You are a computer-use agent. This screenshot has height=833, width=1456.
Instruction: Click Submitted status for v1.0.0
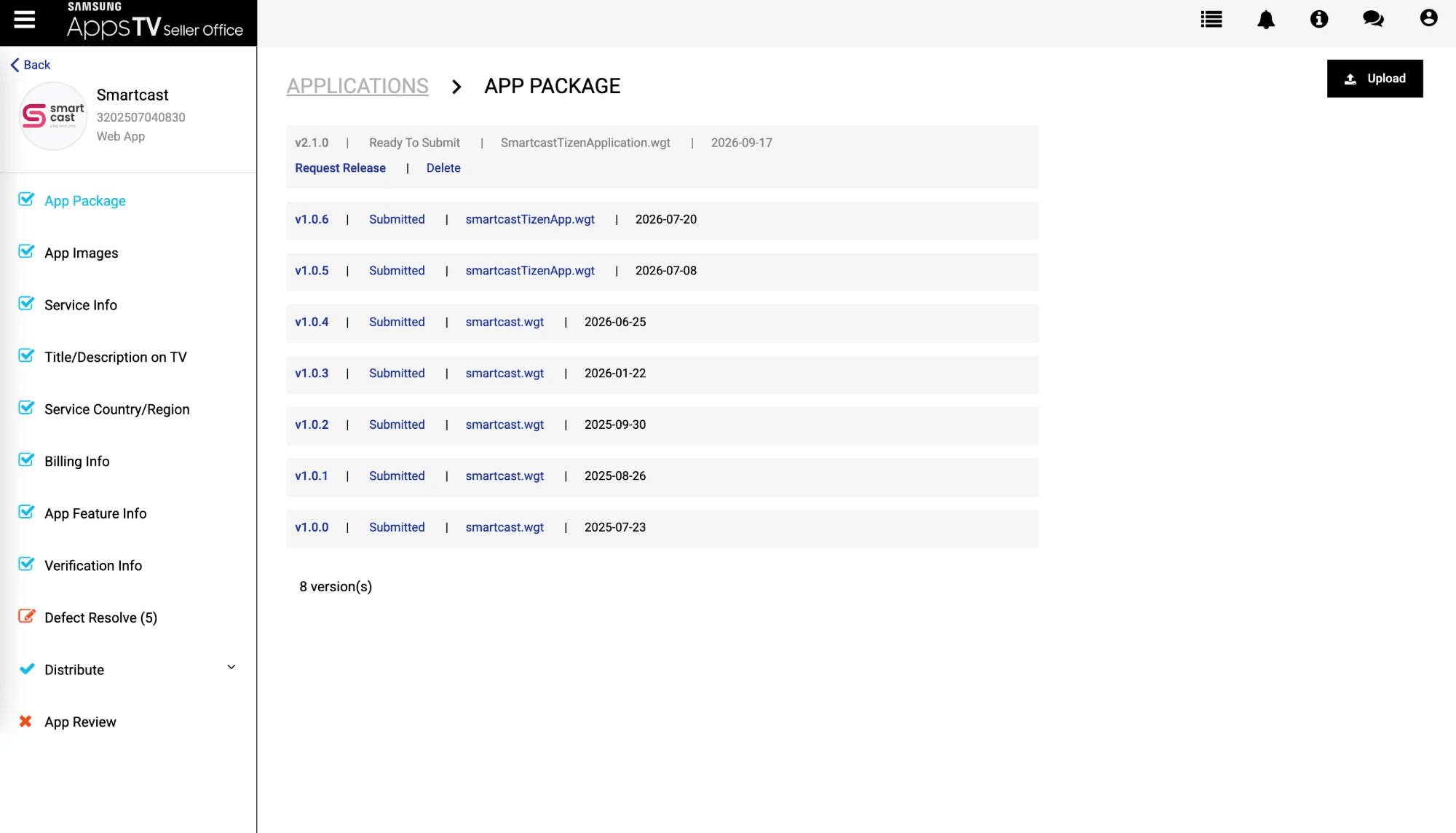point(397,527)
